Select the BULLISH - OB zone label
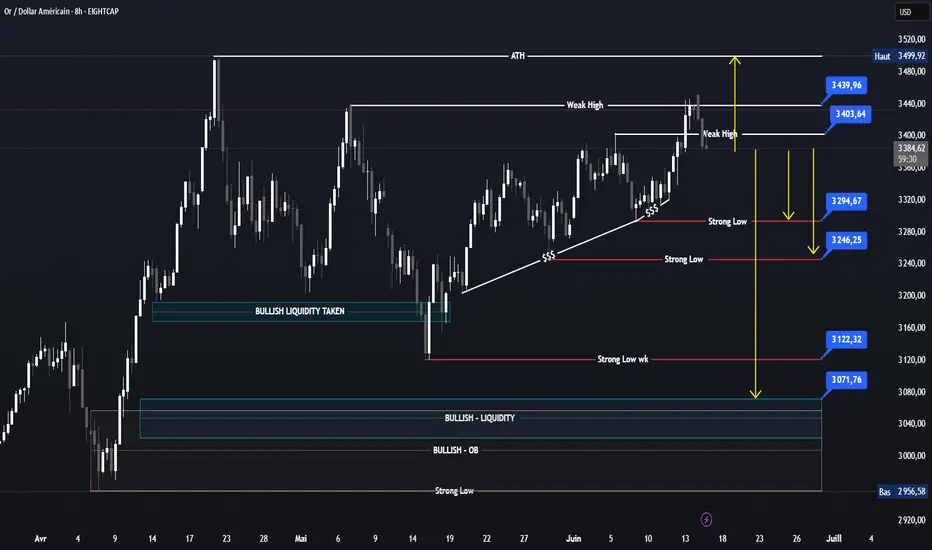This screenshot has width=932, height=550. coord(455,450)
